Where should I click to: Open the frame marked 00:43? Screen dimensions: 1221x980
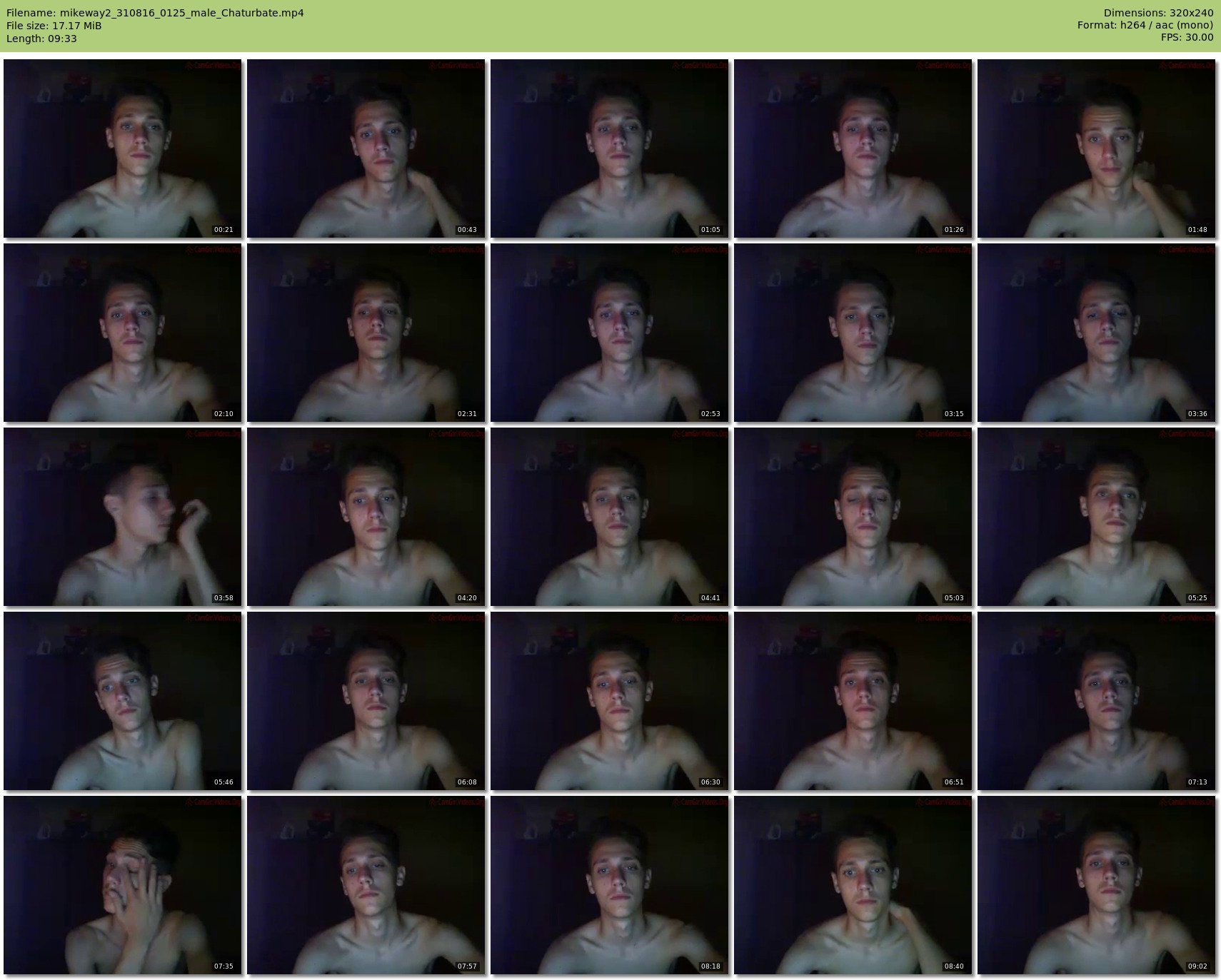(366, 148)
